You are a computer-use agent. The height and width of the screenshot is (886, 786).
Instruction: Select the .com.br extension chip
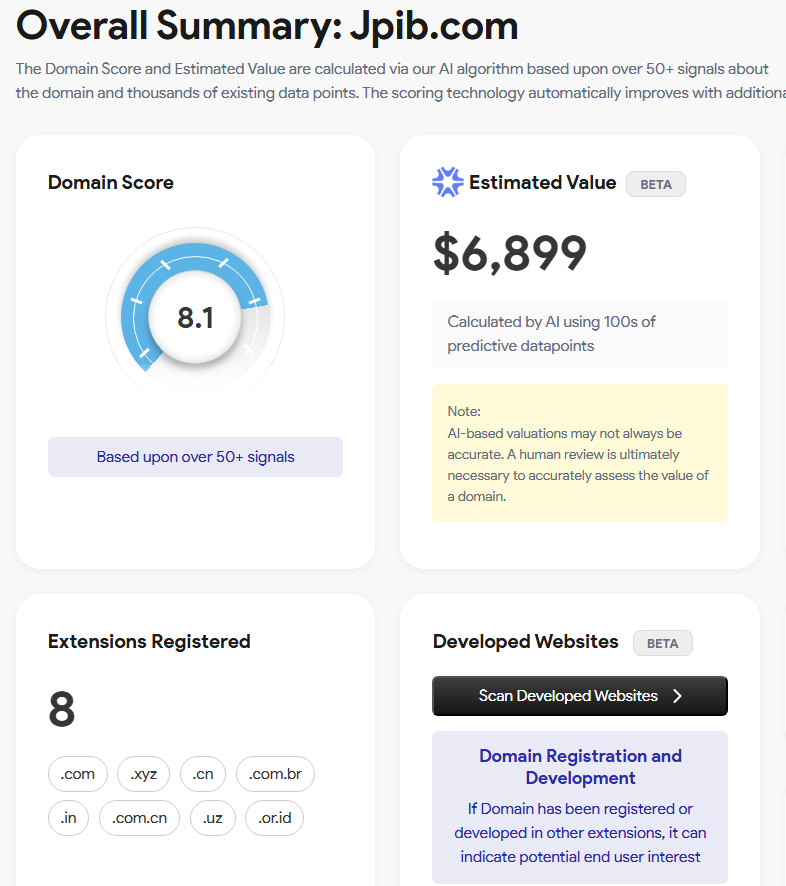click(275, 774)
